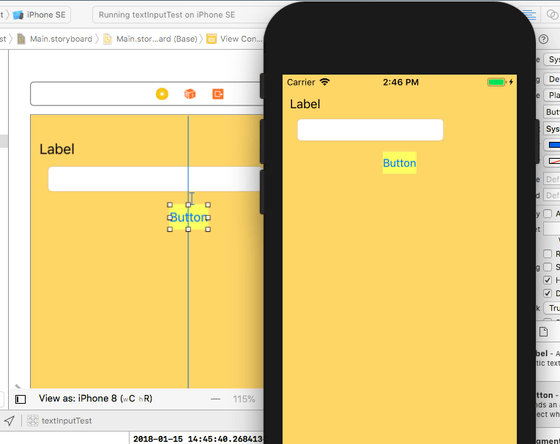Toggle the unchecked S checkbox
Image resolution: width=560 pixels, height=444 pixels.
[547, 267]
